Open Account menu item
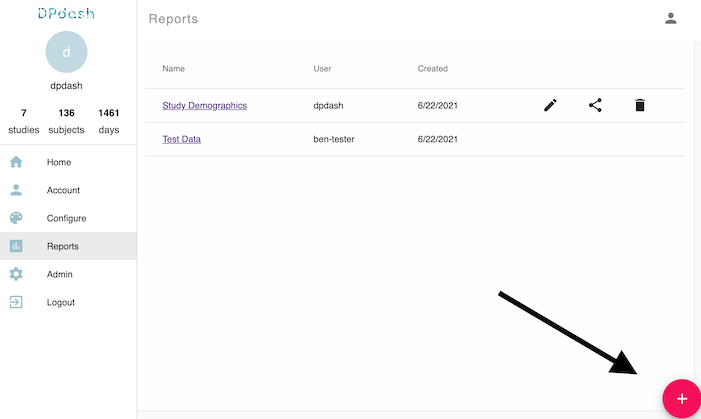This screenshot has height=419, width=701. [68, 190]
